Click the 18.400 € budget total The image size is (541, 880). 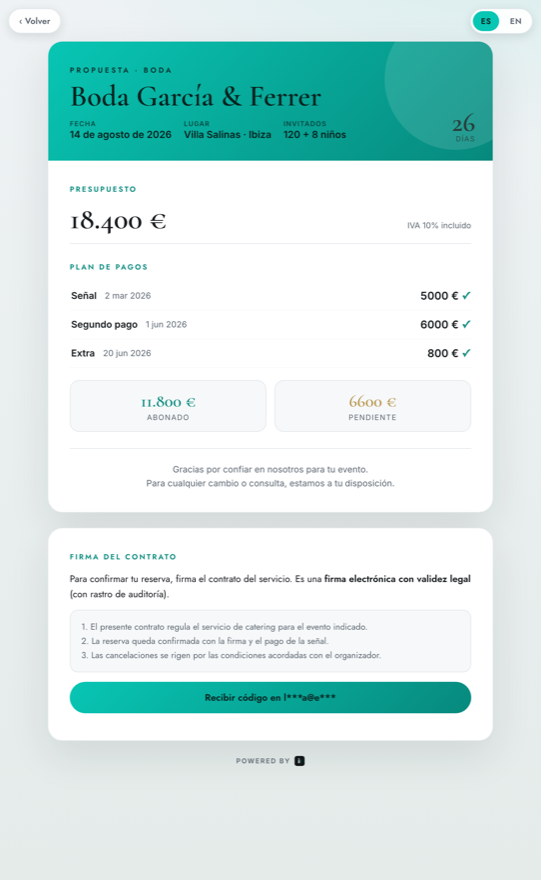(118, 221)
